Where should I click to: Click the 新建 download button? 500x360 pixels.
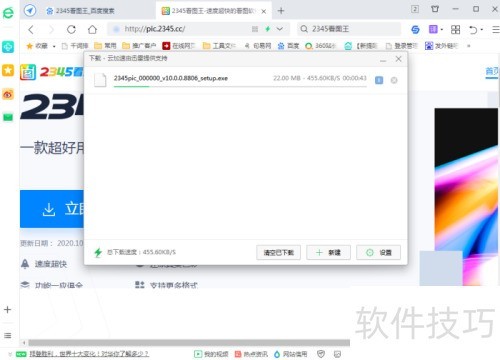coord(328,252)
